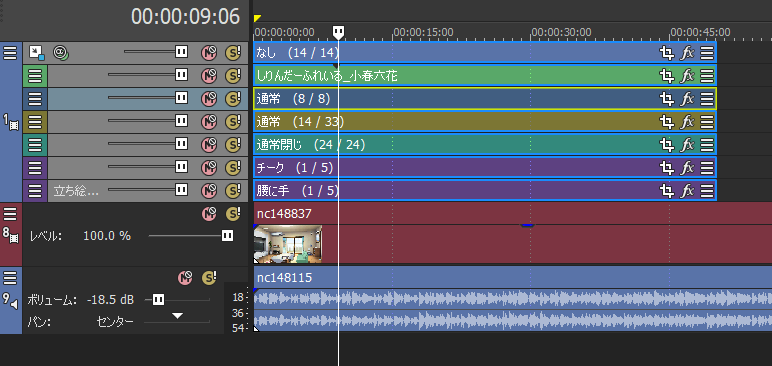Mute the nc148115 audio track
Screen dimensions: 772x366
pos(186,278)
